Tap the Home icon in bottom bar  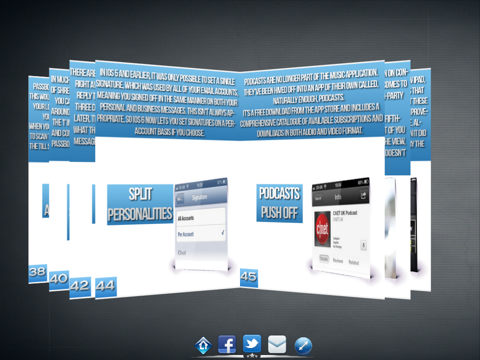coord(203,345)
